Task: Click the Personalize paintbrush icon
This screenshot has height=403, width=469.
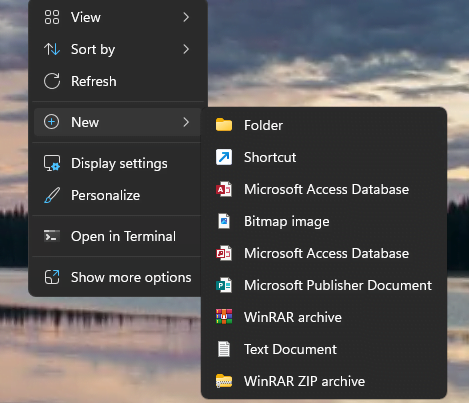Action: [x=52, y=195]
